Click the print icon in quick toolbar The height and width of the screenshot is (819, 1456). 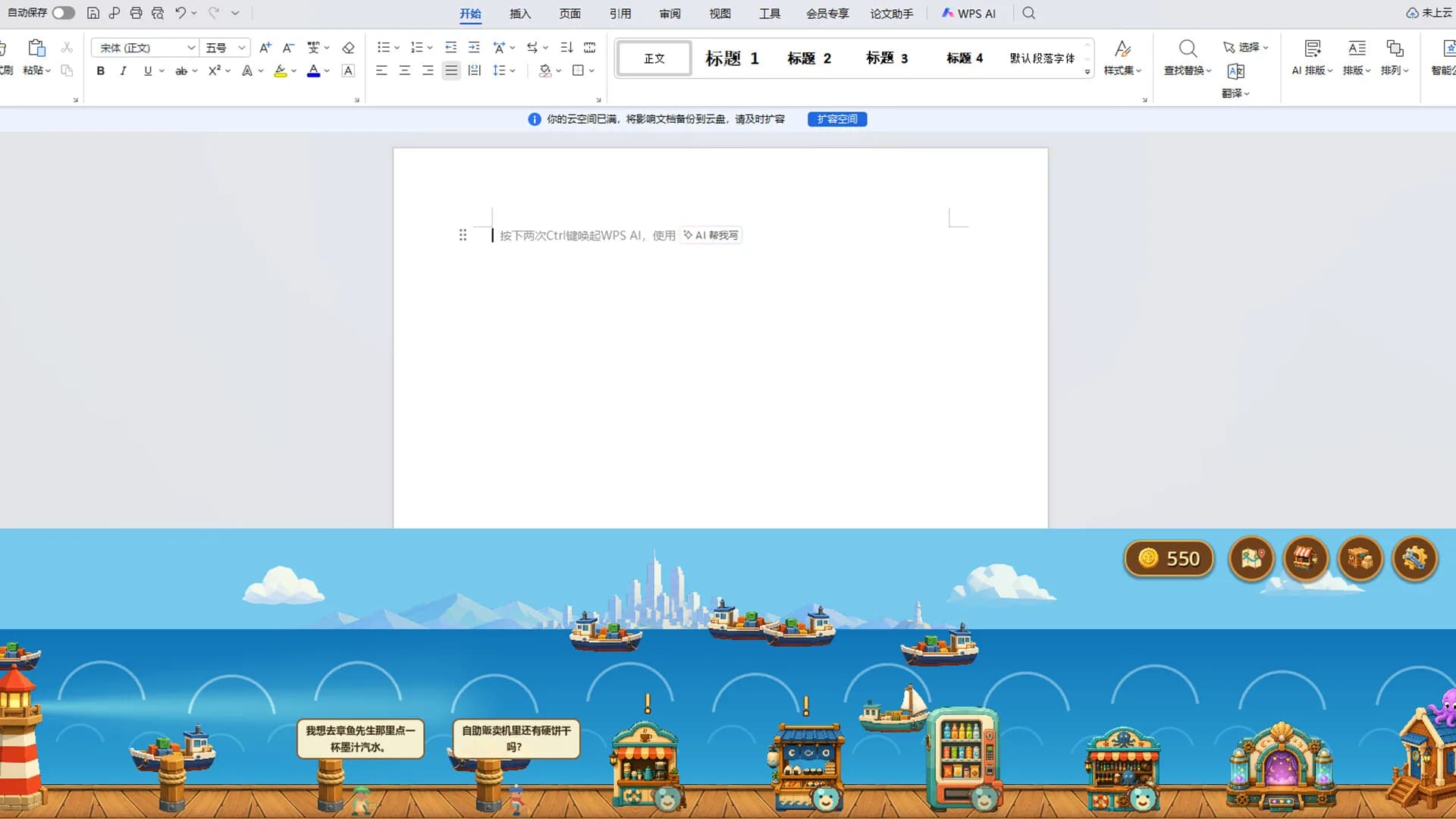click(x=136, y=13)
